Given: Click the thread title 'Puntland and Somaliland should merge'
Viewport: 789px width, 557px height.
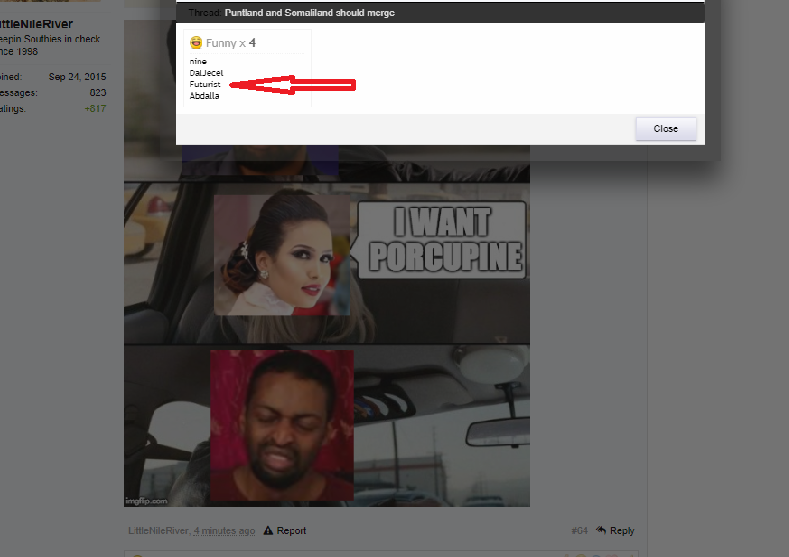Looking at the screenshot, I should 309,13.
